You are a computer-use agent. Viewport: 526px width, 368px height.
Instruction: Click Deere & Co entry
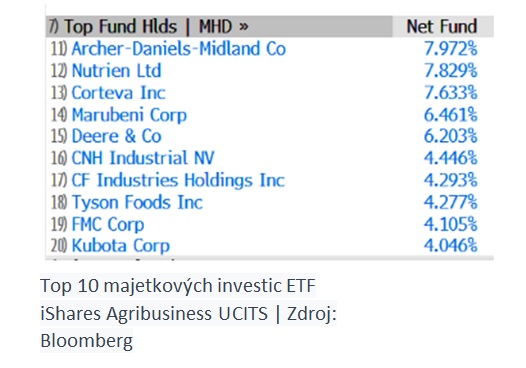[116, 136]
